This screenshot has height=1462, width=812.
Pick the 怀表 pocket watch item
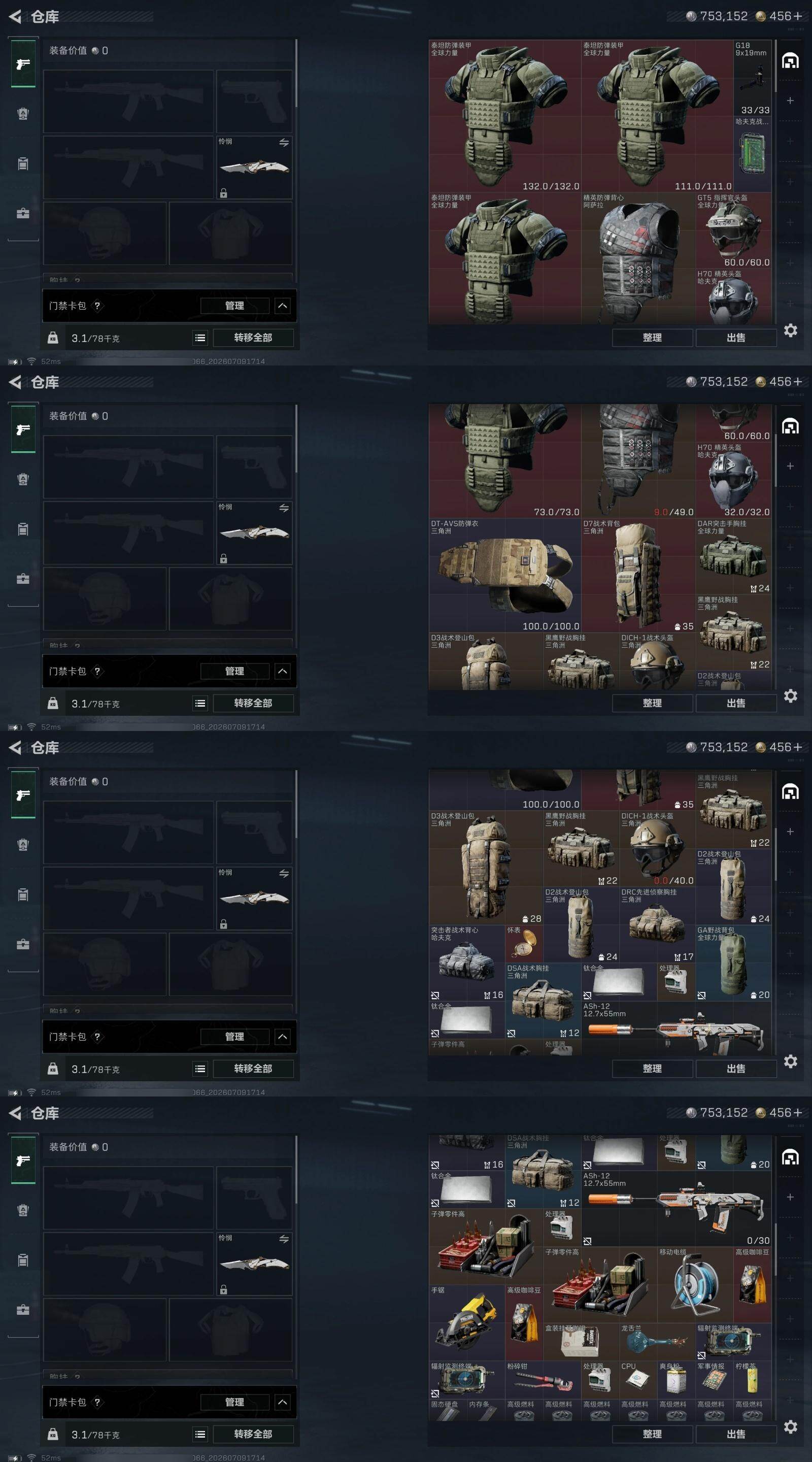click(x=524, y=944)
